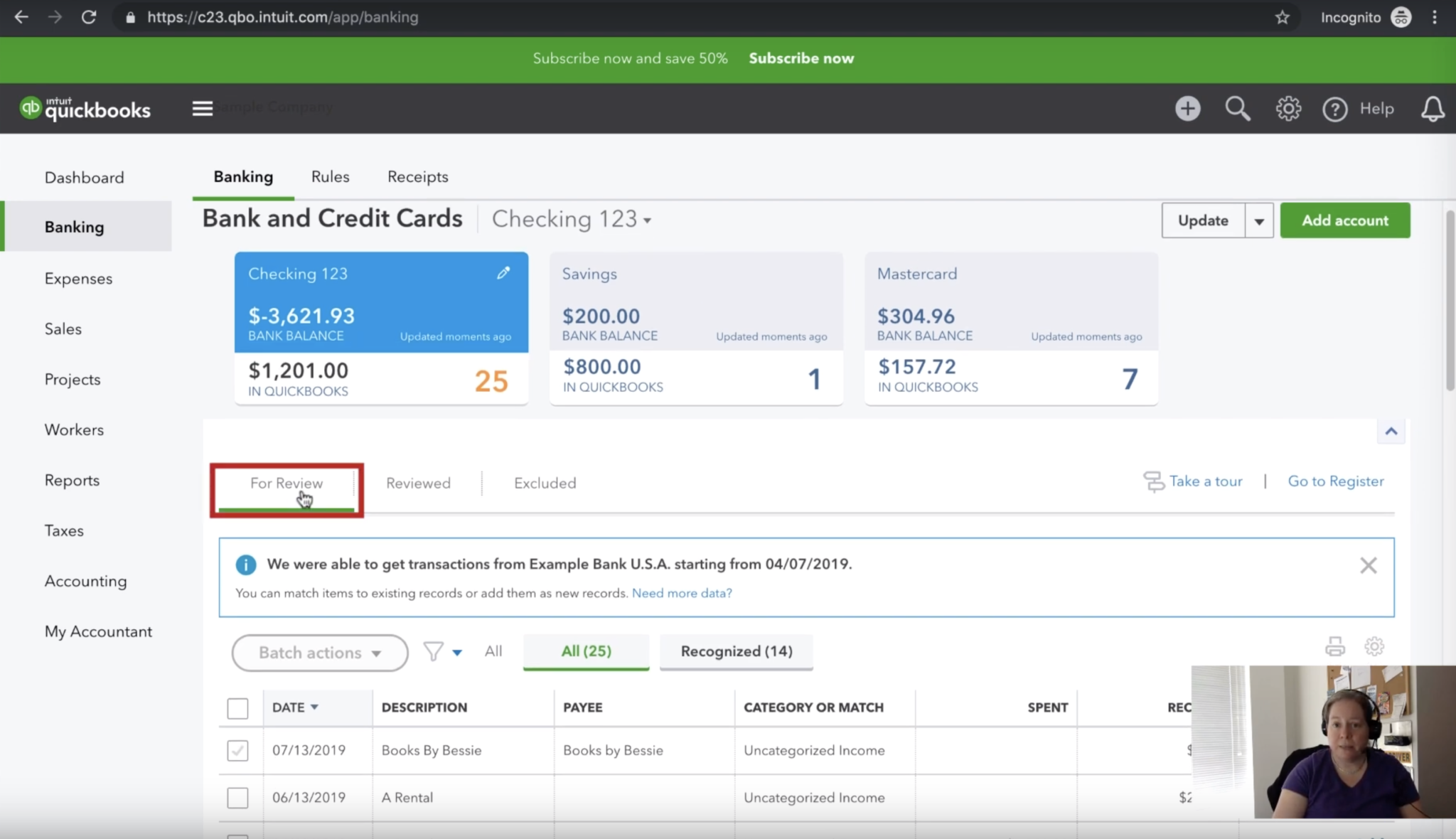Toggle the select-all checkbox in header
This screenshot has height=839, width=1456.
click(x=237, y=708)
